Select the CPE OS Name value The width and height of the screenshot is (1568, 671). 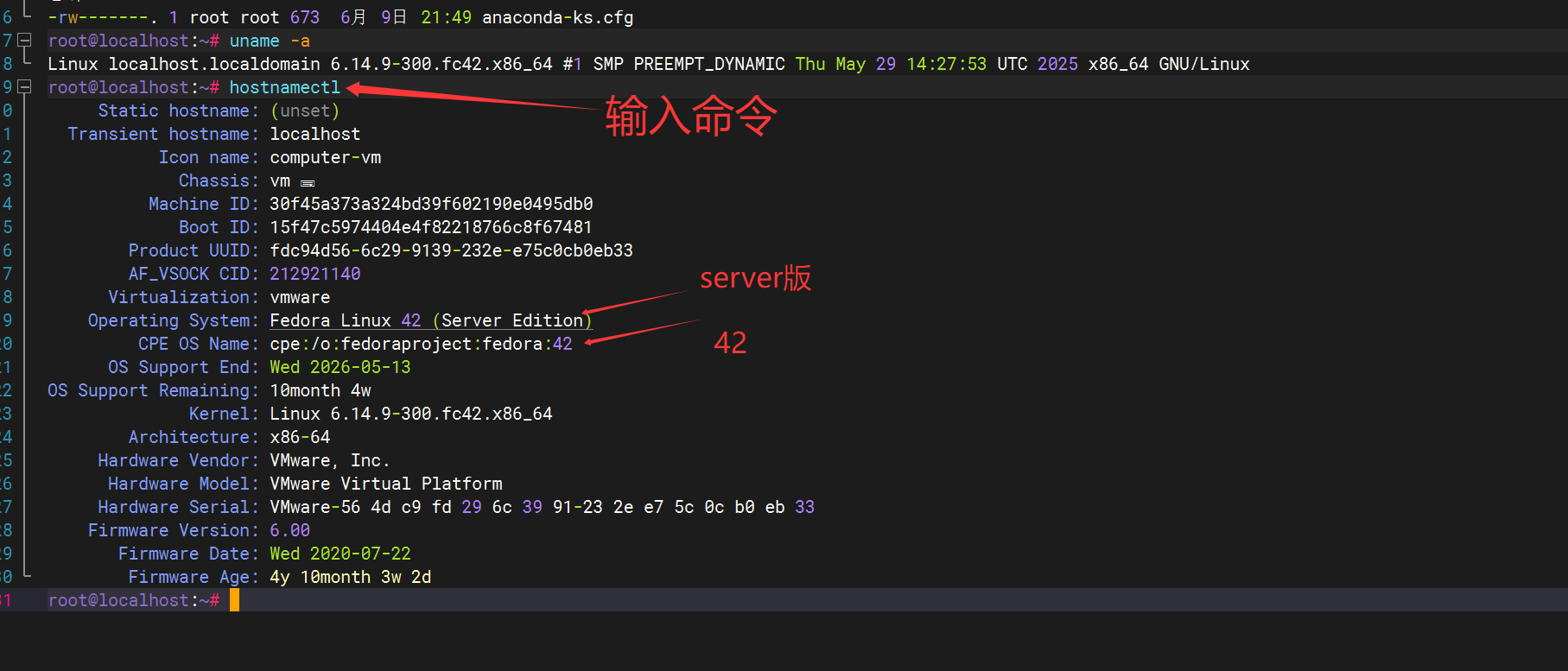point(421,344)
